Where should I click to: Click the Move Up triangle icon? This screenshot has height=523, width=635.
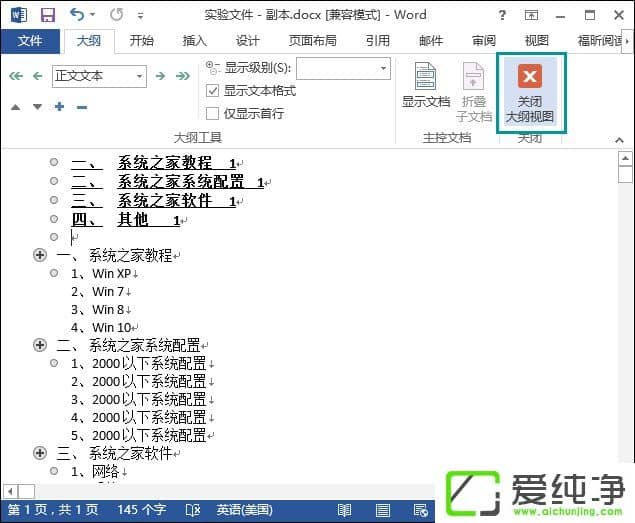click(15, 107)
